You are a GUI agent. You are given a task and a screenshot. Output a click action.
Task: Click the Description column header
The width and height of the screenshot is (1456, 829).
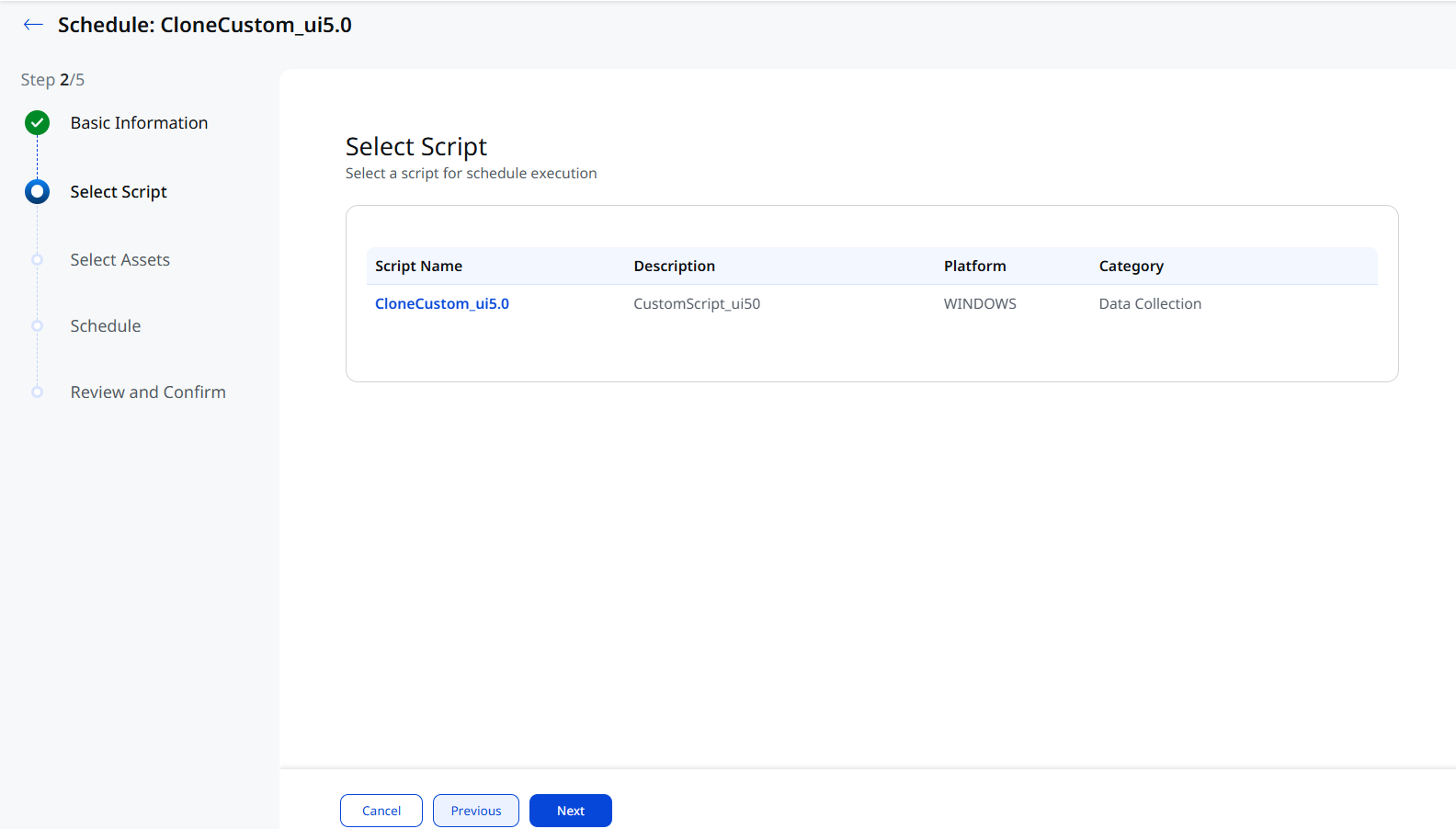click(675, 267)
